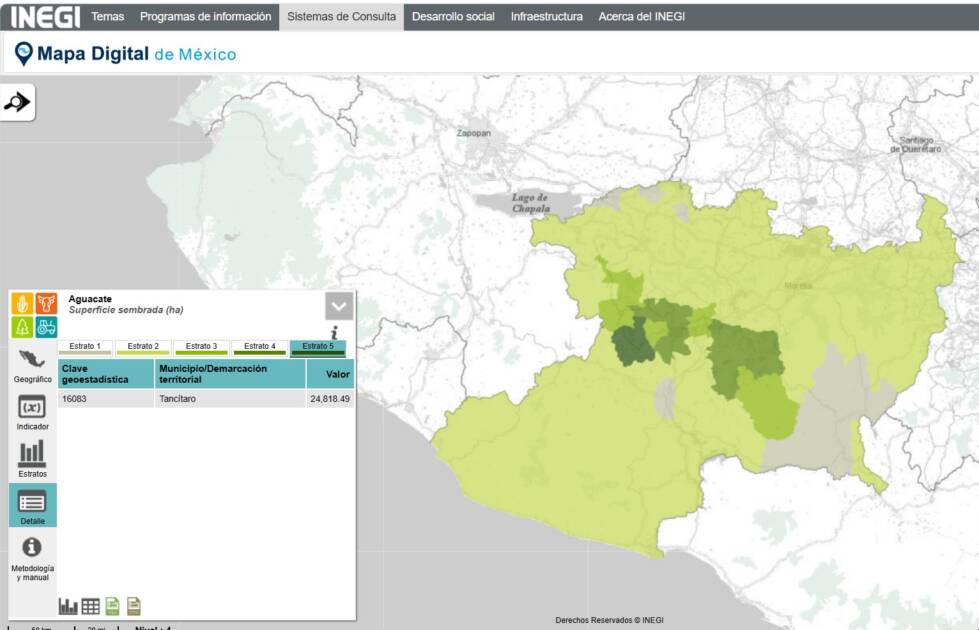This screenshot has width=979, height=630.
Task: Click the Tancítaro row in table
Action: 206,398
